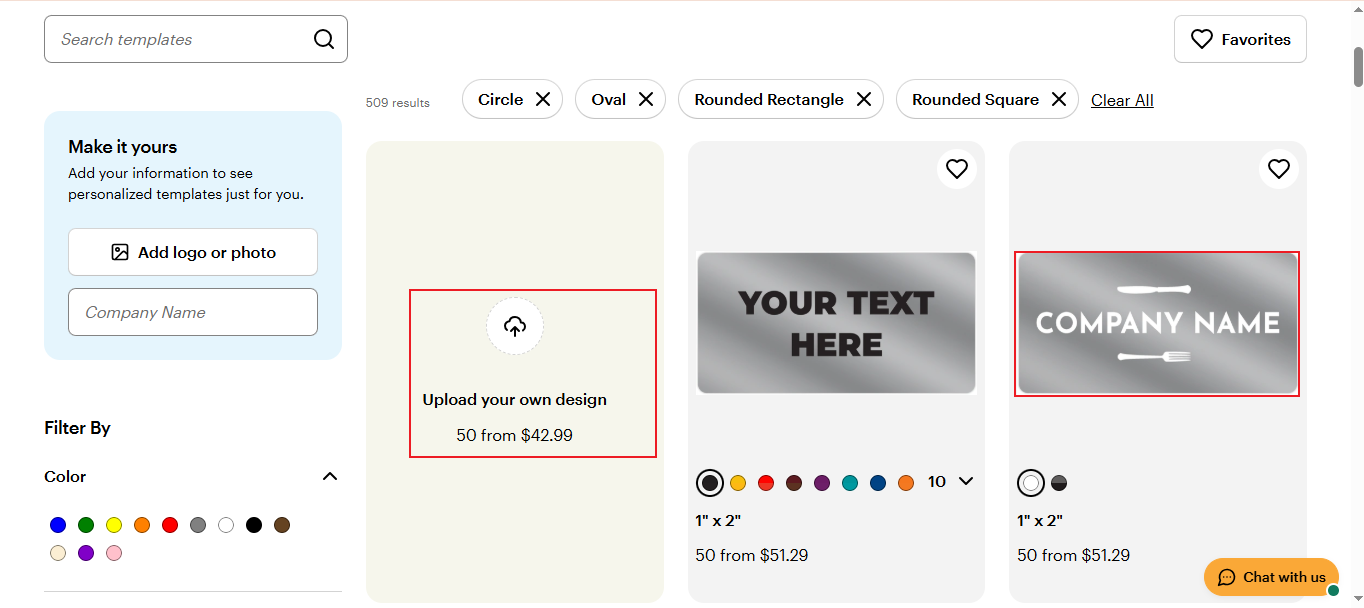Select the teal swatch under YOUR TEXT HERE
Viewport: 1364px width, 608px height.
pyautogui.click(x=850, y=483)
